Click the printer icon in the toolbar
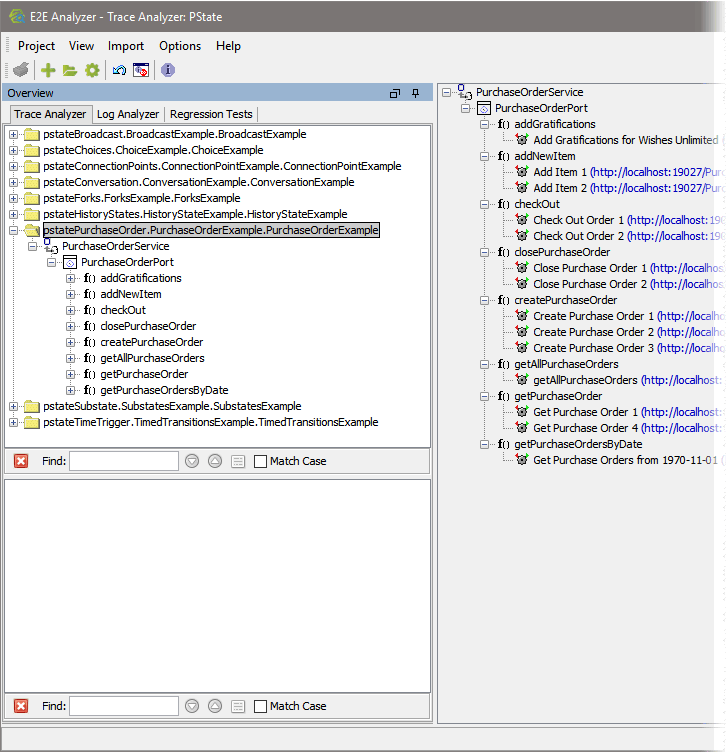This screenshot has height=752, width=727. point(20,70)
